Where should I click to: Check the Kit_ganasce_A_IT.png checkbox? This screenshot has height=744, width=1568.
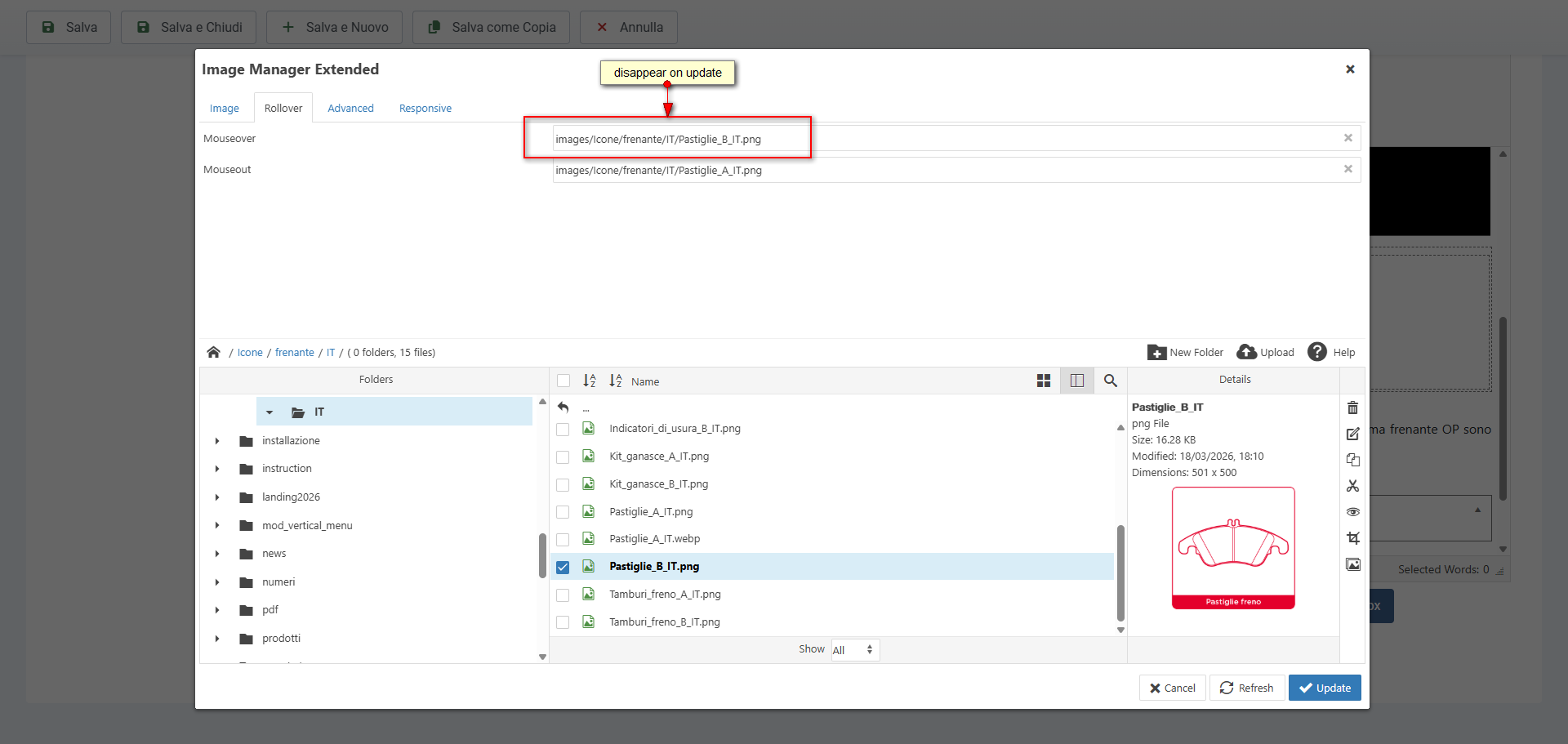(563, 457)
